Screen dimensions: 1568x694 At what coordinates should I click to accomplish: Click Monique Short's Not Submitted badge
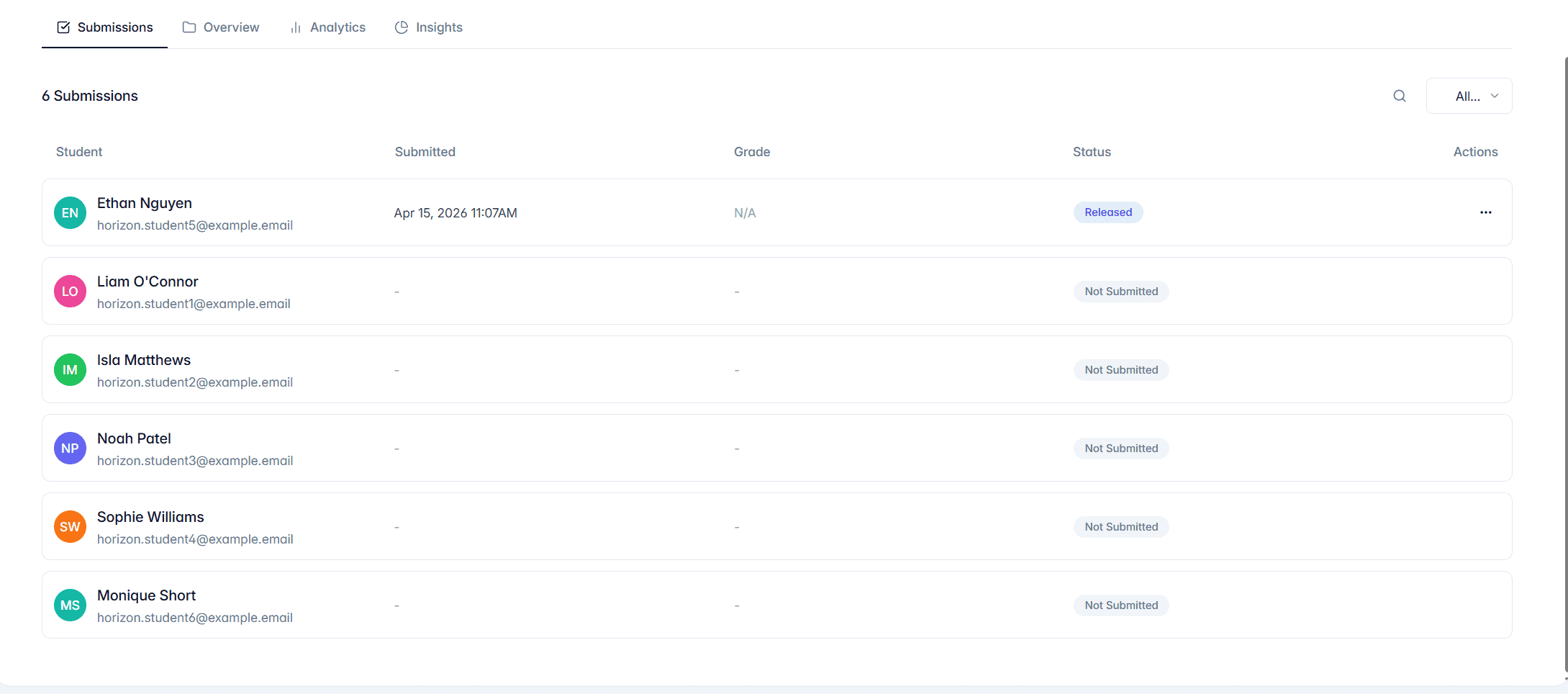[x=1121, y=605]
